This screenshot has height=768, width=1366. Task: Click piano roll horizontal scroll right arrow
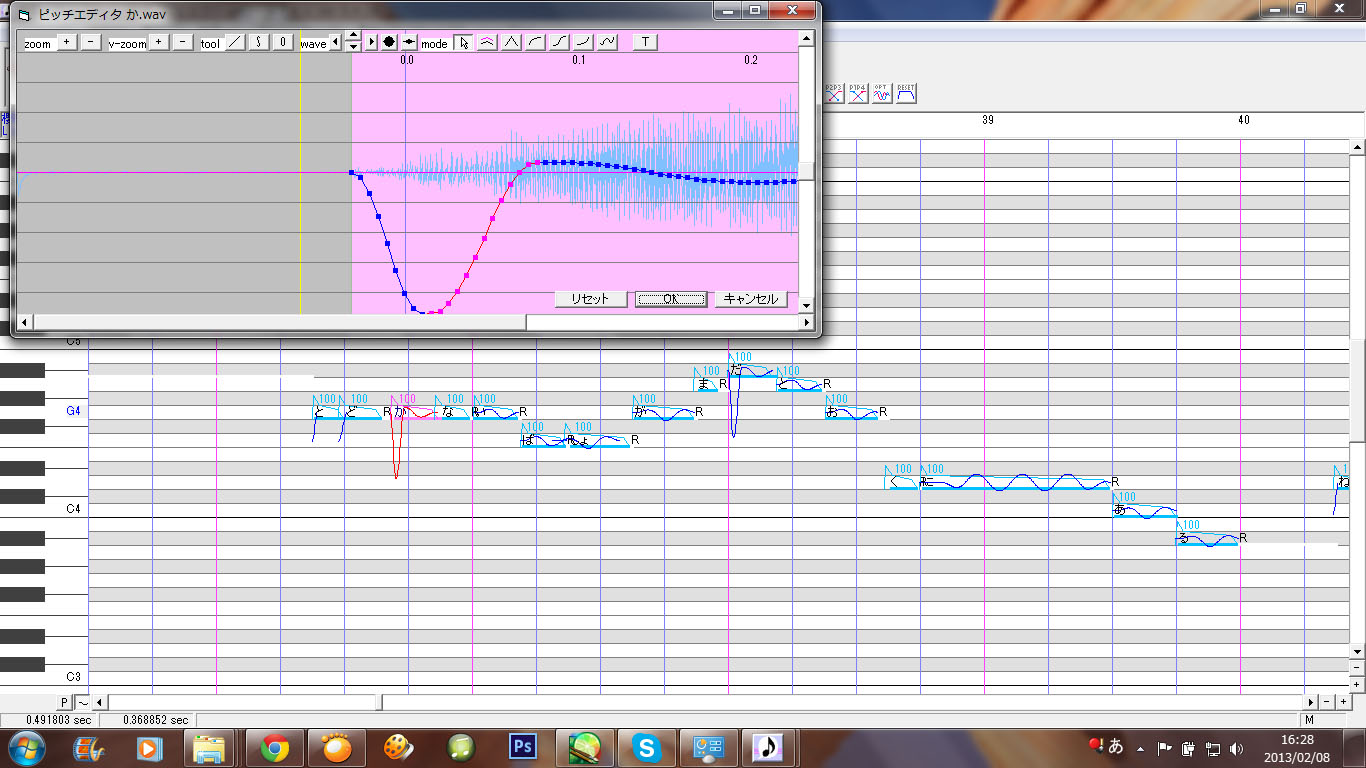pyautogui.click(x=1311, y=702)
